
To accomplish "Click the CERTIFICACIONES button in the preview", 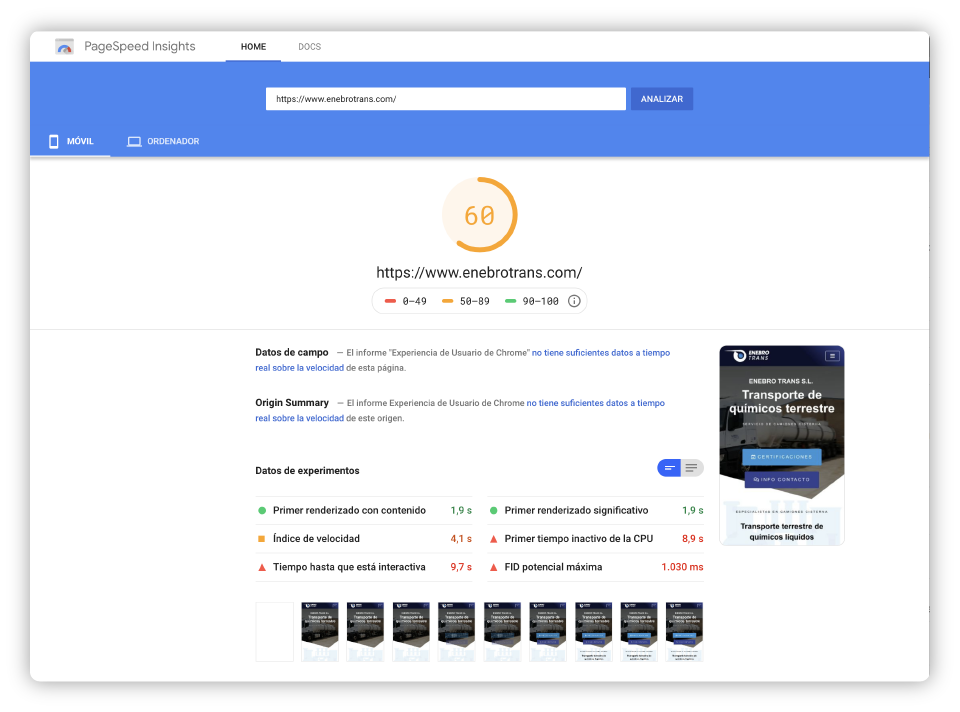I will point(782,457).
